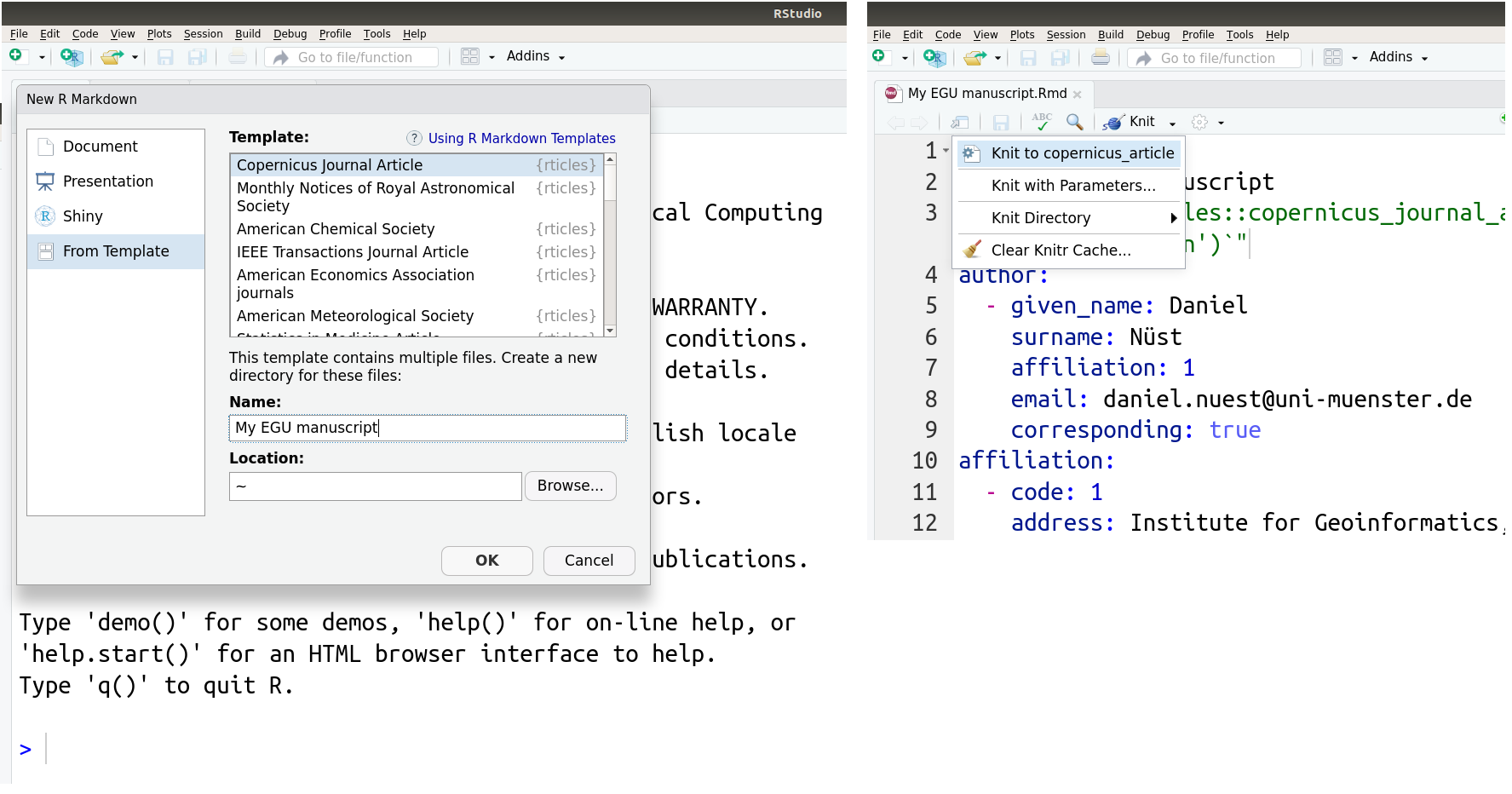Click the Save icon in right main toolbar
Screen dimensions: 1512x794
(1028, 58)
